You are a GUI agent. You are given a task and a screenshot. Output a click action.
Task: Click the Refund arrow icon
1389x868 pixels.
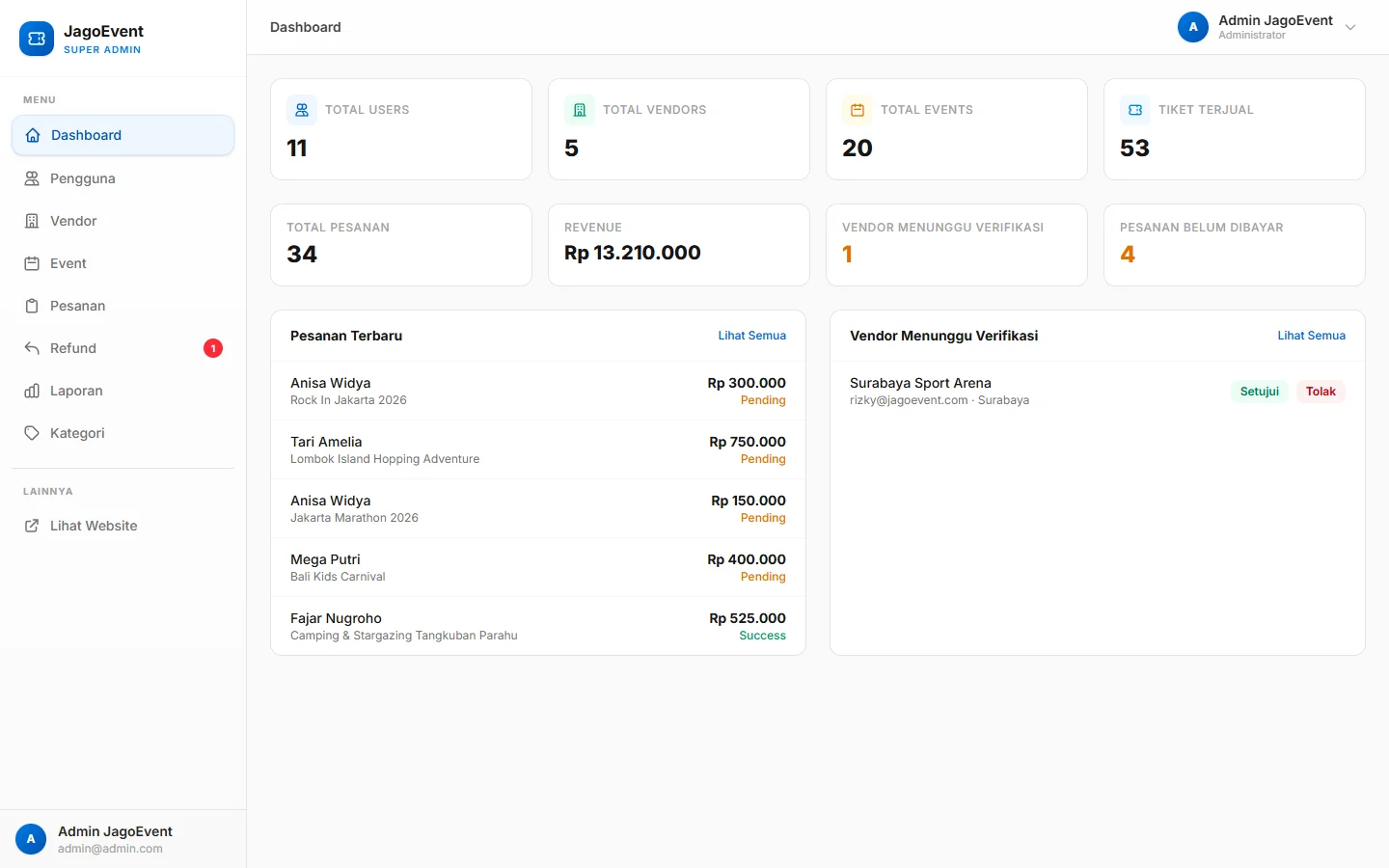(x=32, y=348)
